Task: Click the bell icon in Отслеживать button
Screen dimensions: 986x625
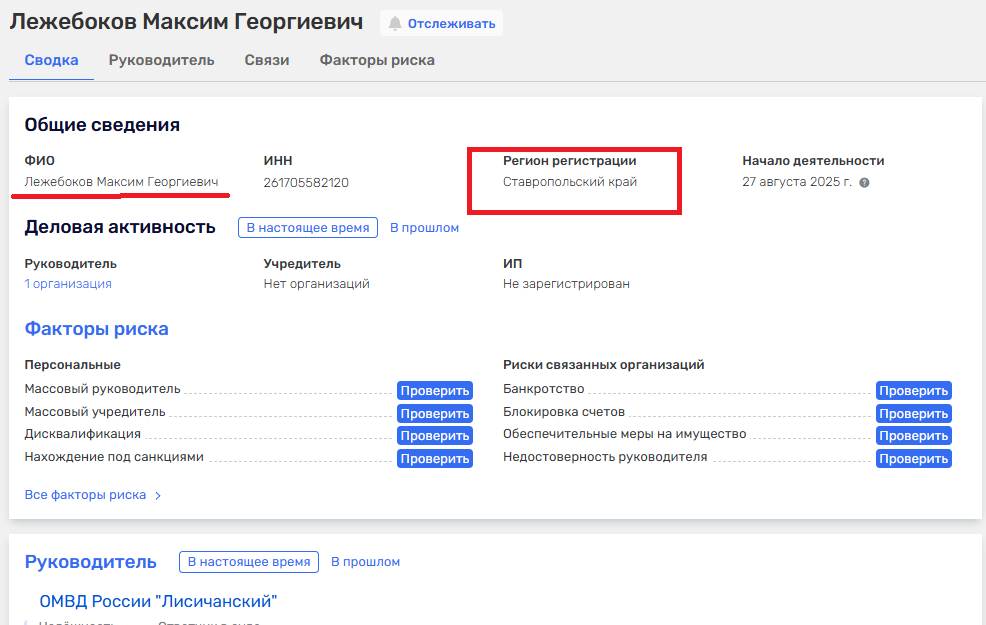Action: (395, 24)
